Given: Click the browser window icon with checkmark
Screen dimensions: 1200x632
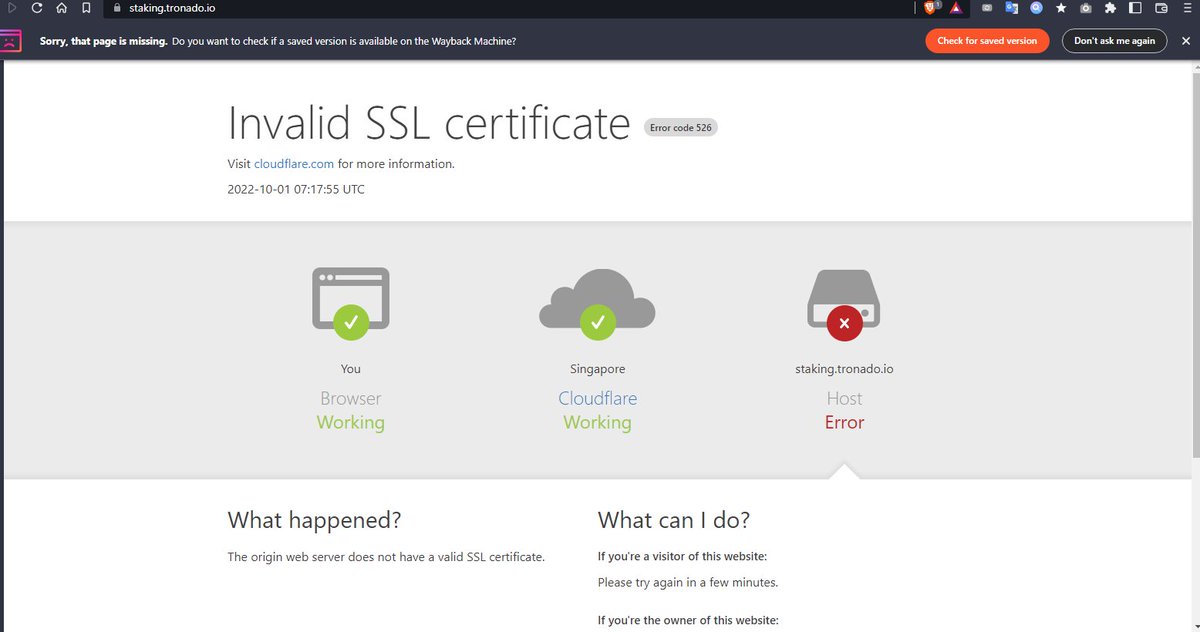Looking at the screenshot, I should [x=350, y=303].
